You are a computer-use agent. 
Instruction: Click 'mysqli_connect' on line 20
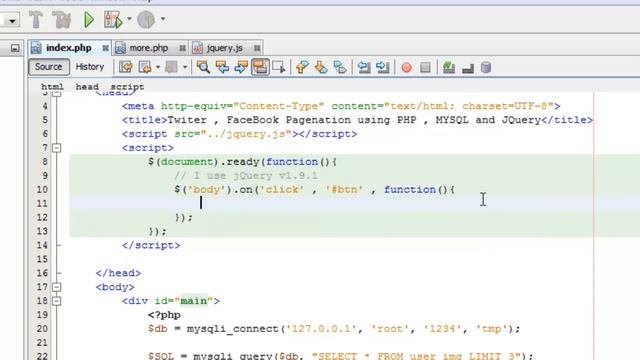coord(233,329)
